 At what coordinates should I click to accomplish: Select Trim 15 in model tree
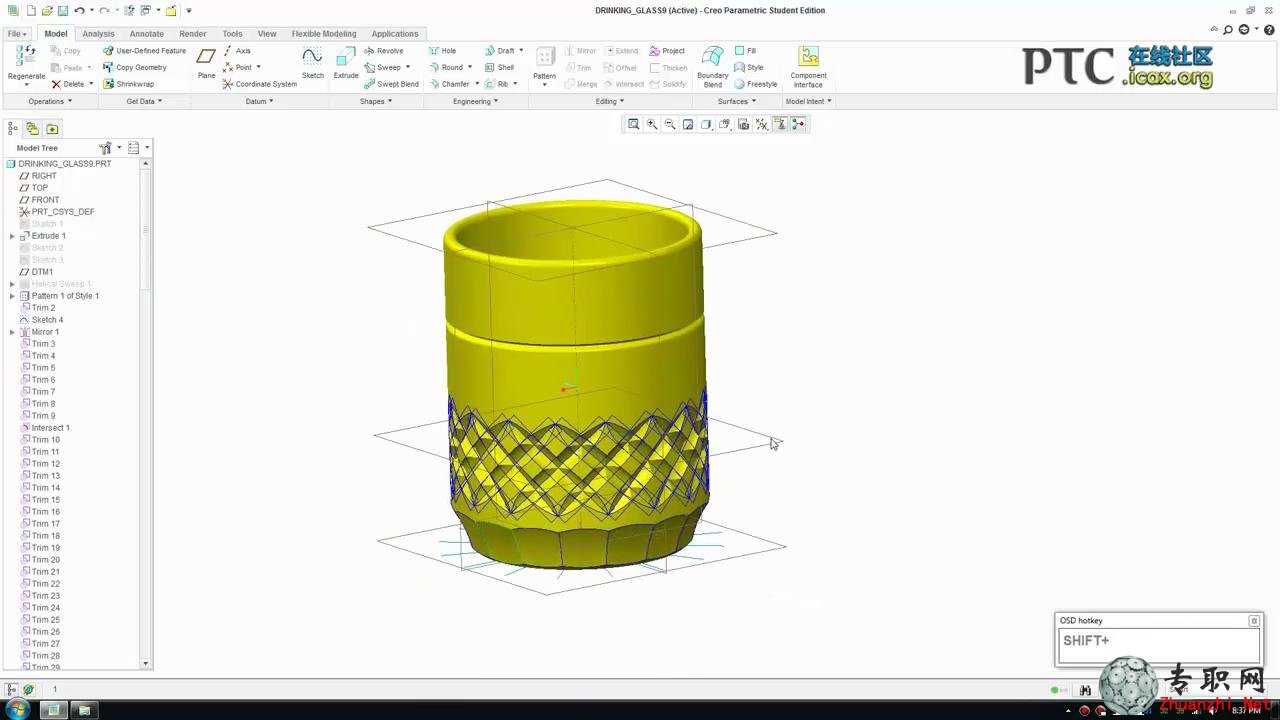[45, 500]
